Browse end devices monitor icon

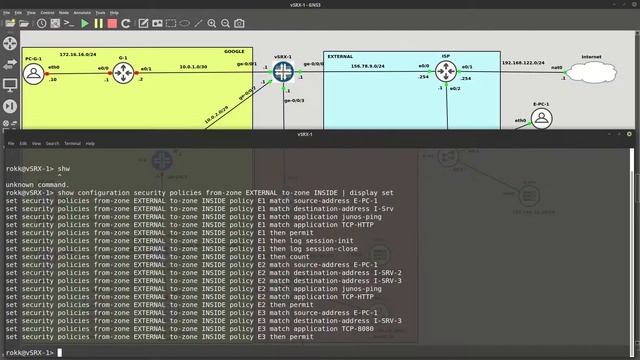[10, 85]
